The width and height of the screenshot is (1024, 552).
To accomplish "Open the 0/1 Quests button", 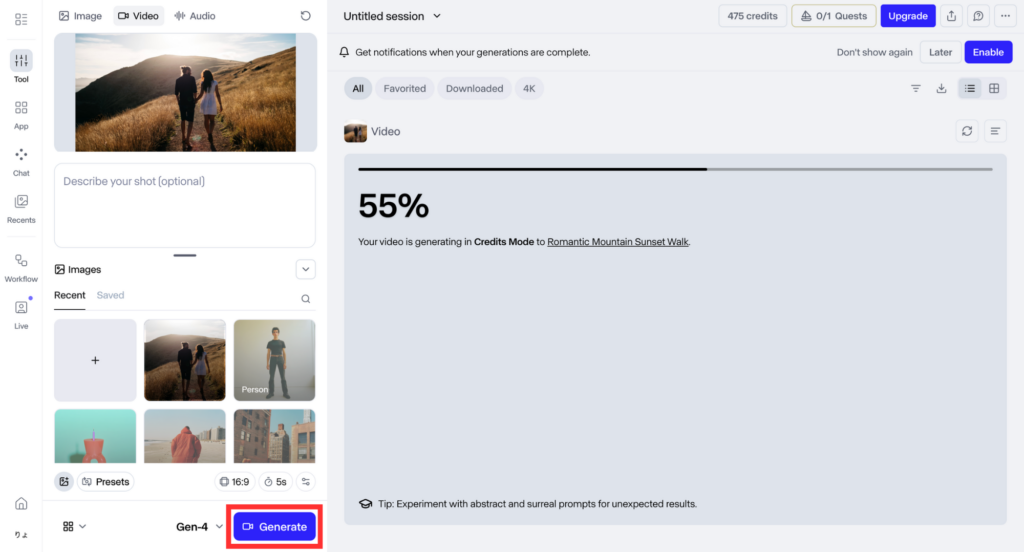I will [833, 16].
